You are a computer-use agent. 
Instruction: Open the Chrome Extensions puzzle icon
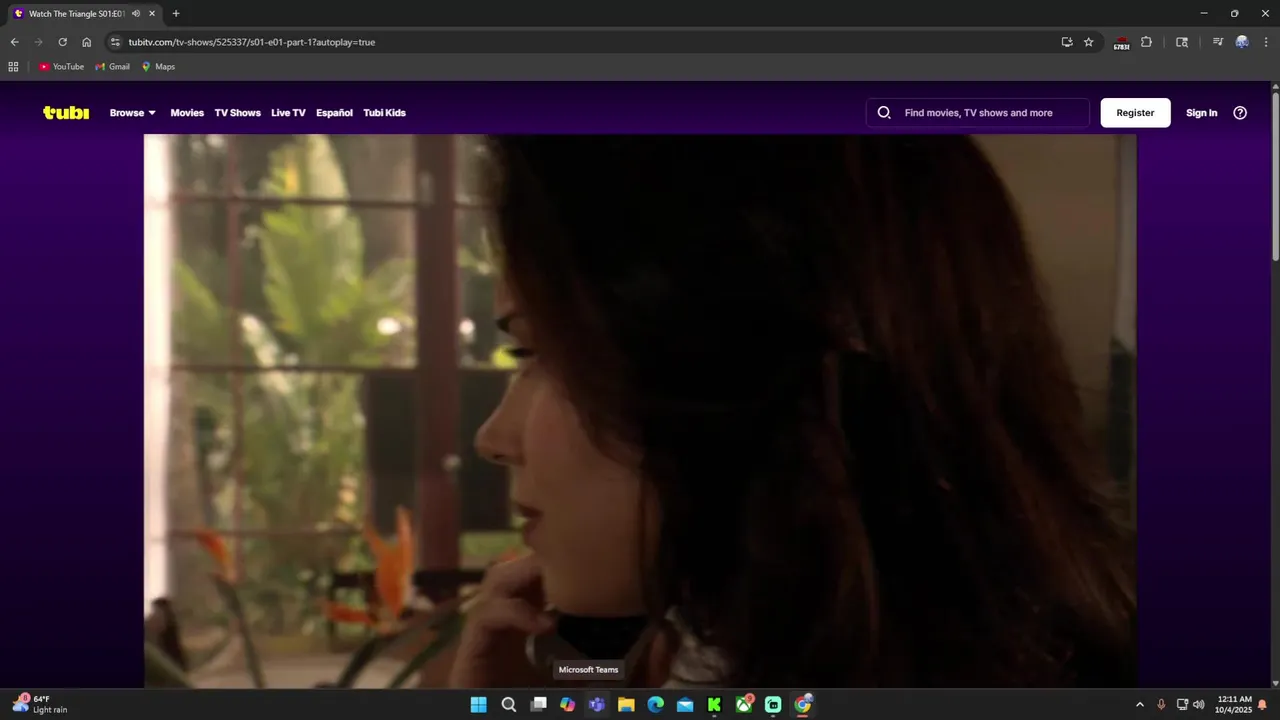[x=1146, y=42]
